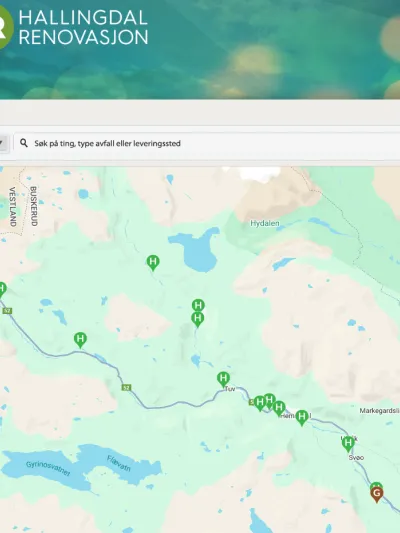Click the Svøo place label
This screenshot has width=400, height=533.
tap(356, 458)
